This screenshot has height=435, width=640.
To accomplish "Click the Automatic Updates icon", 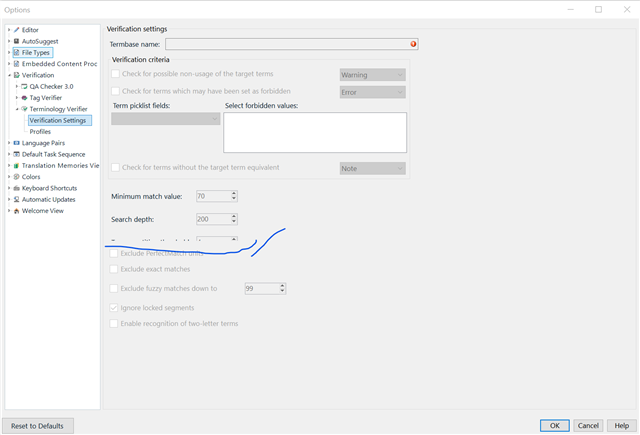I will (x=16, y=200).
